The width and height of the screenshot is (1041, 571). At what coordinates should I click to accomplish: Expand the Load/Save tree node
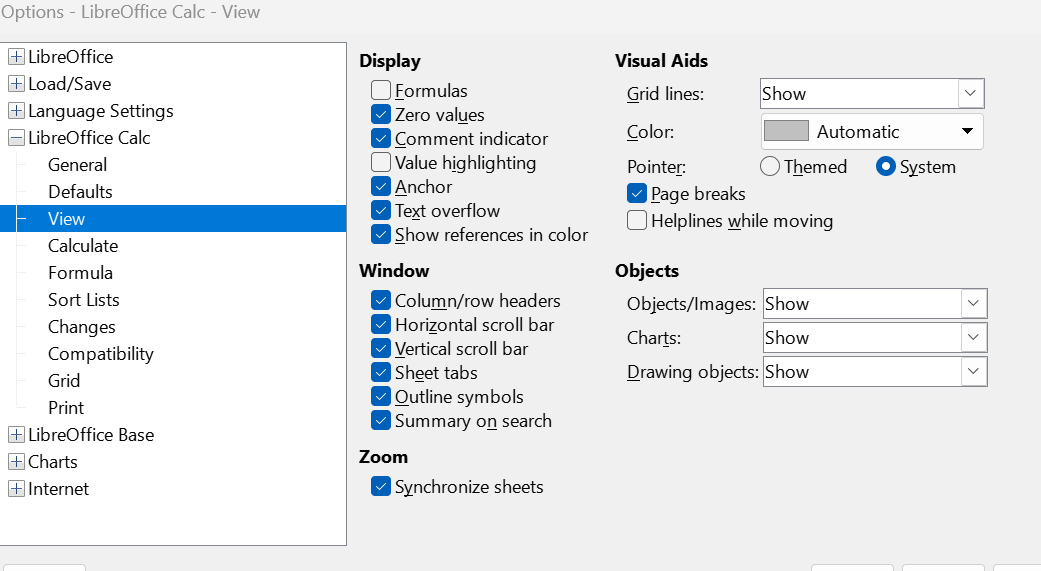coord(16,84)
